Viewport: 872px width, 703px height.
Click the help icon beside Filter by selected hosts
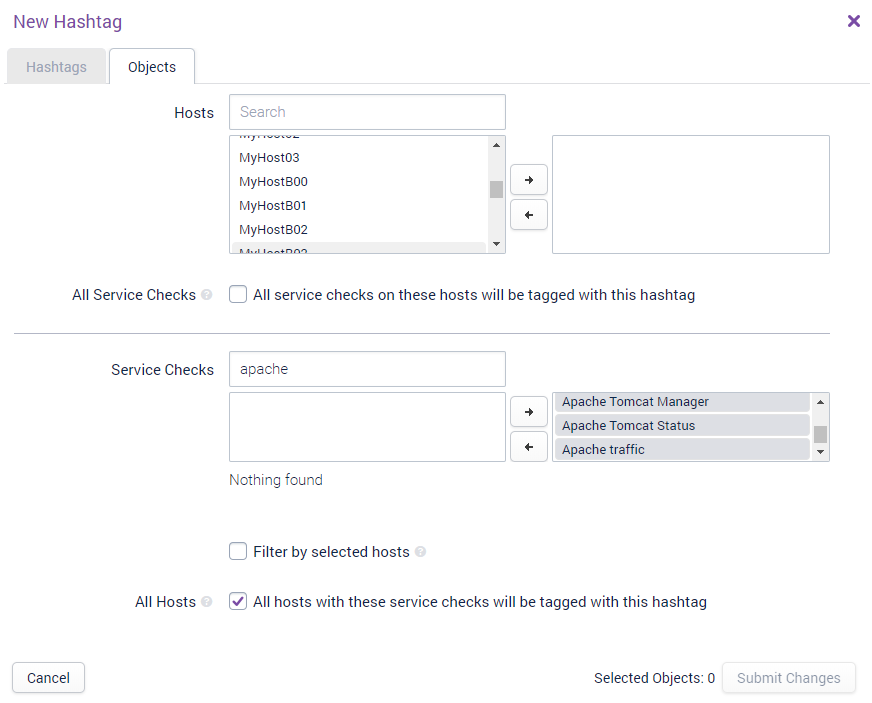[421, 552]
